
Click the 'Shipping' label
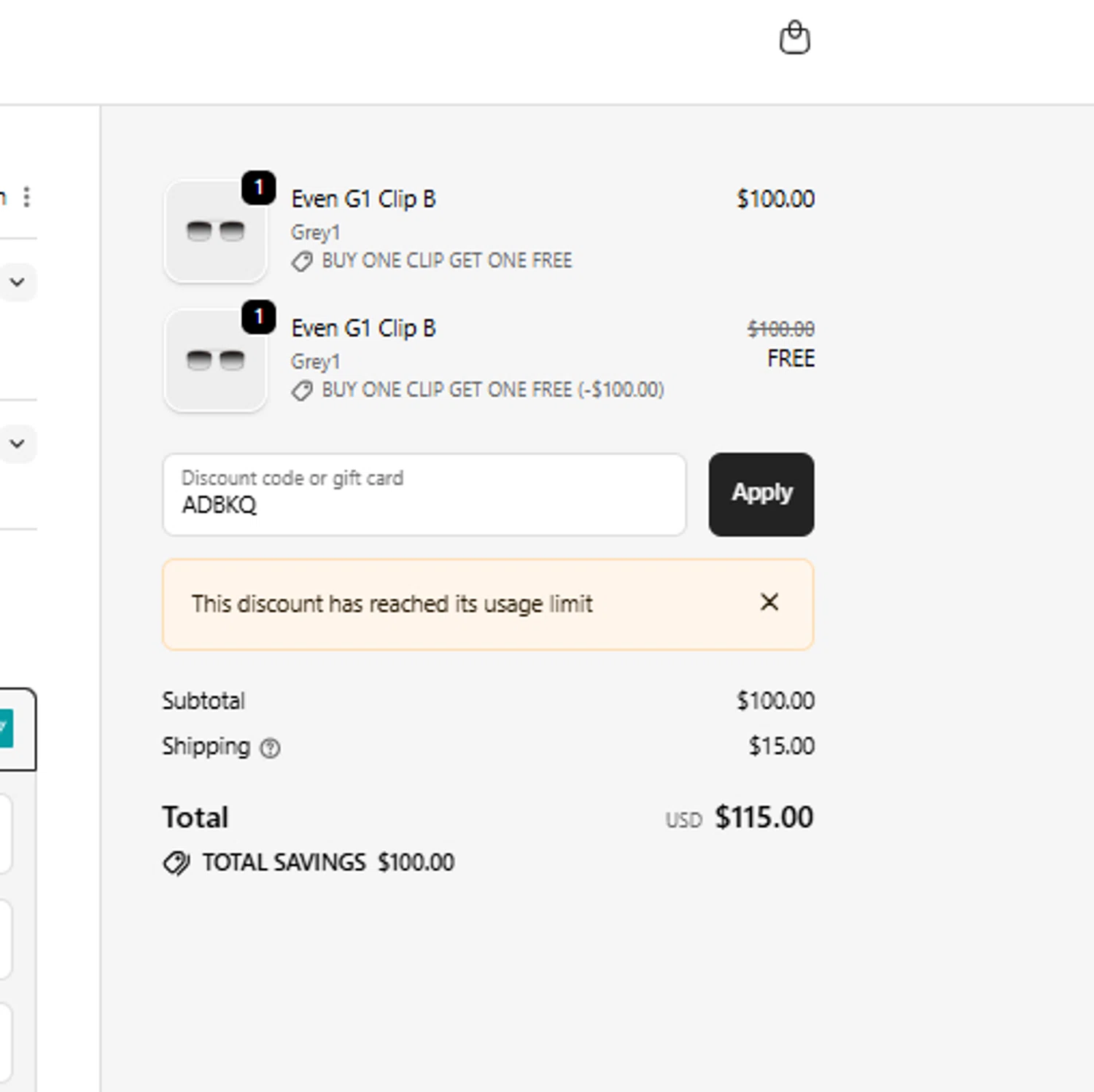(x=206, y=746)
